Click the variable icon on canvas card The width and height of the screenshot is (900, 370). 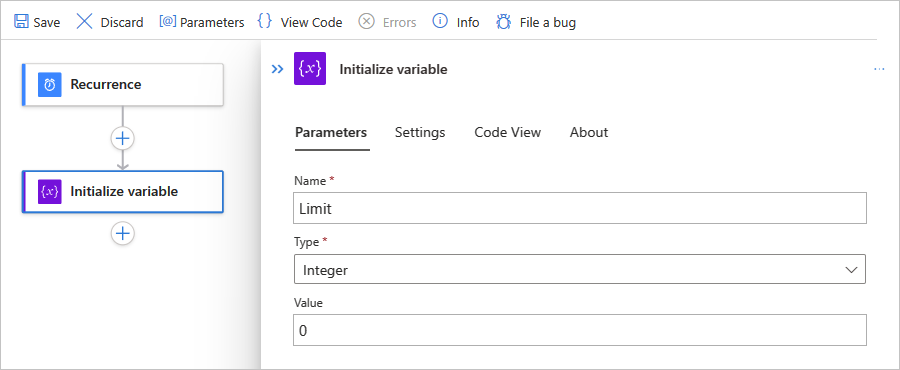[50, 192]
